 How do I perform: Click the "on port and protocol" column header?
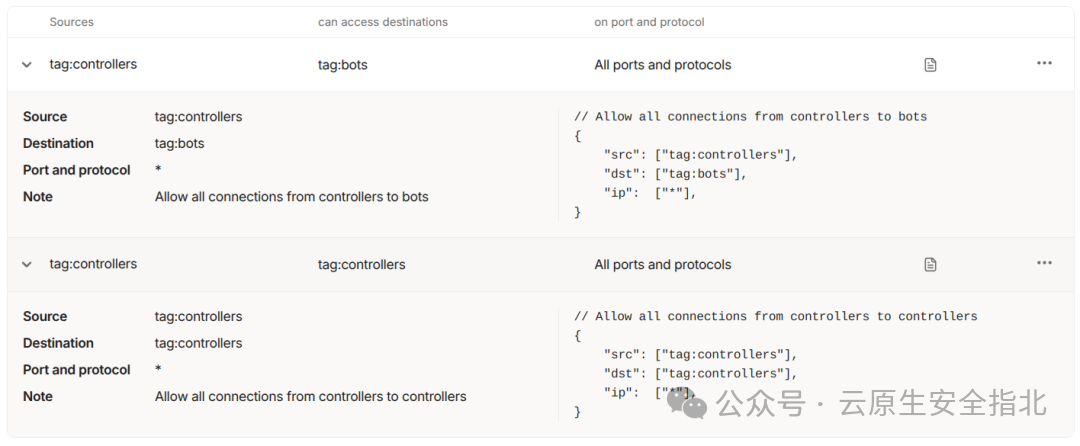tap(649, 22)
